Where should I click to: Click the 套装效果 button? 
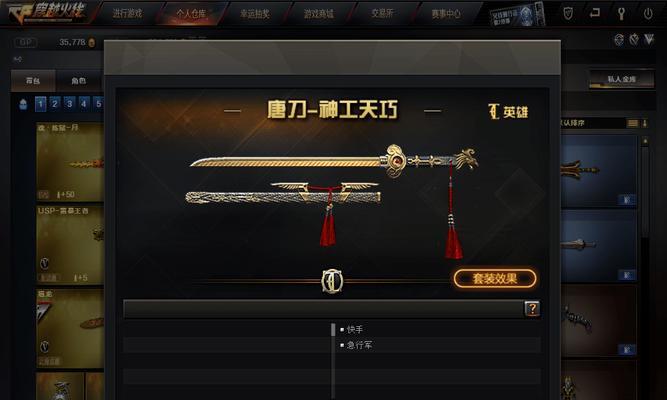point(495,279)
